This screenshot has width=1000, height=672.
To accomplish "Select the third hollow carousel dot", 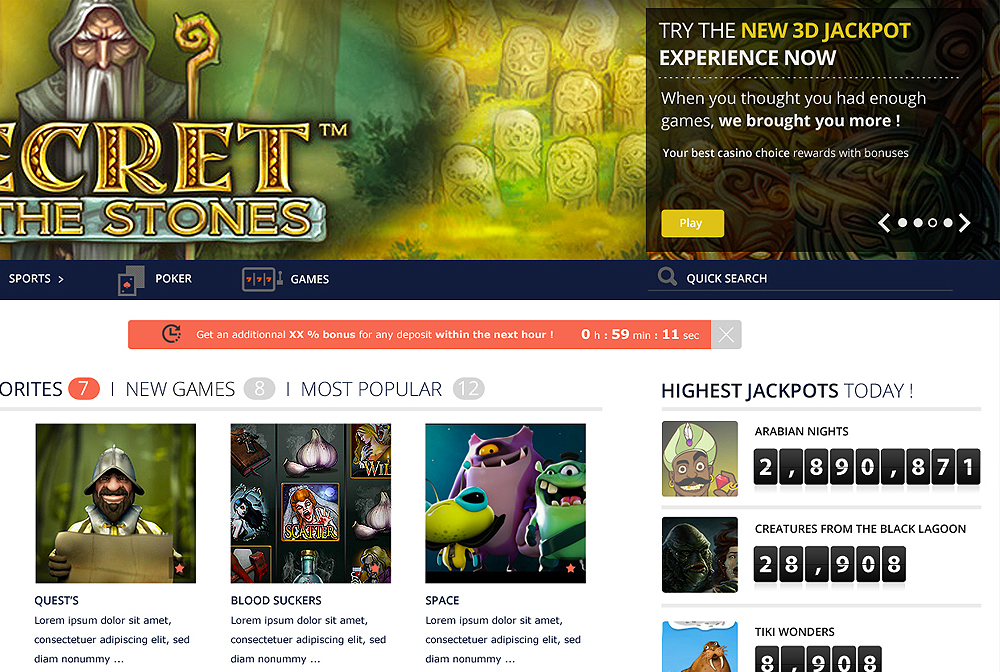I will (933, 223).
